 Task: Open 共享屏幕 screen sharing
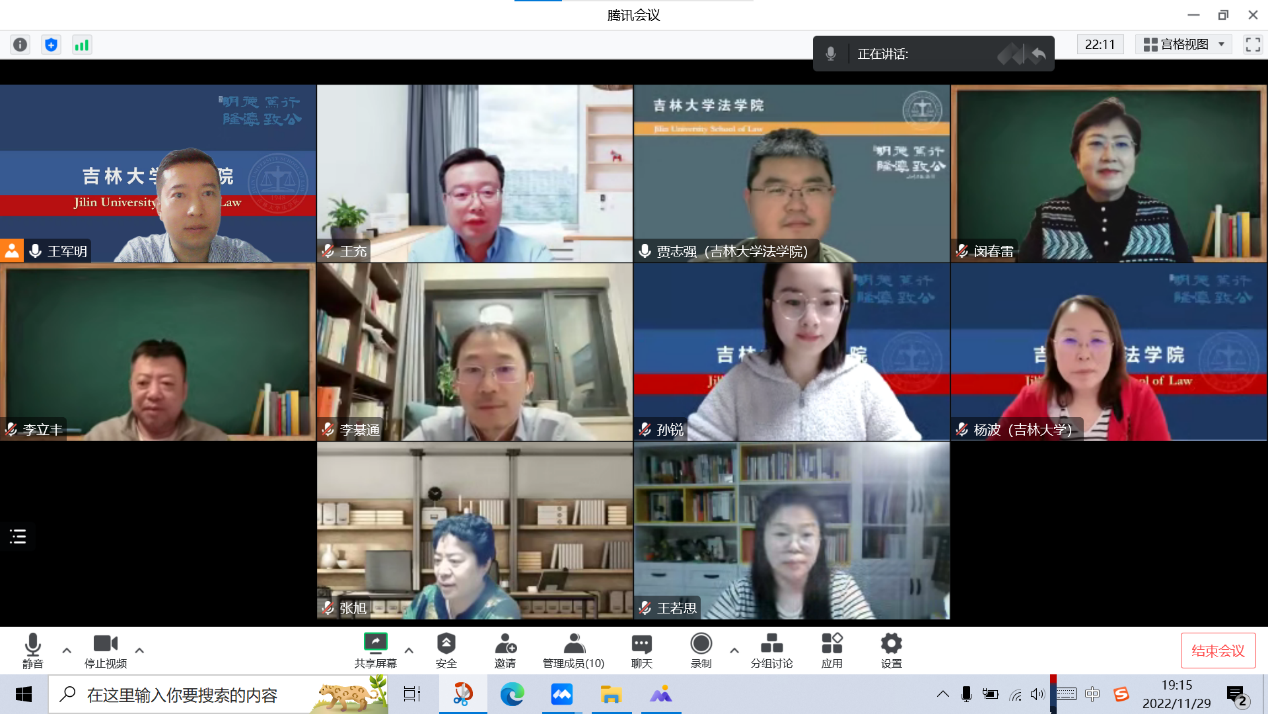[x=375, y=645]
